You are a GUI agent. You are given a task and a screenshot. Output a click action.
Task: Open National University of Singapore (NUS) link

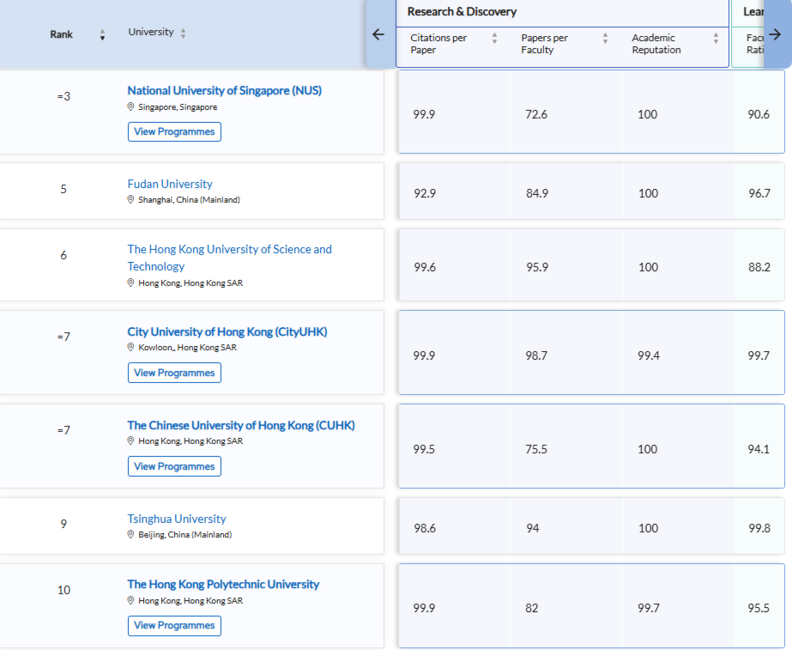224,91
